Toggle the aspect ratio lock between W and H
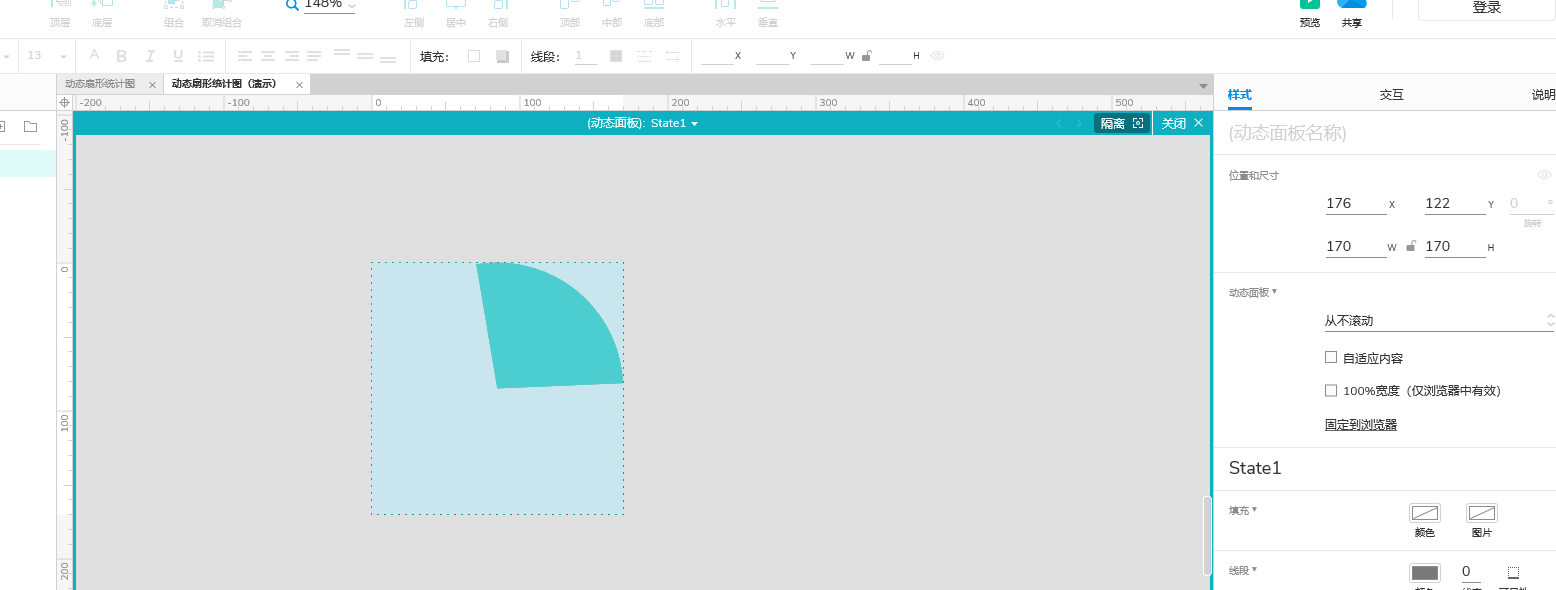 [1411, 246]
